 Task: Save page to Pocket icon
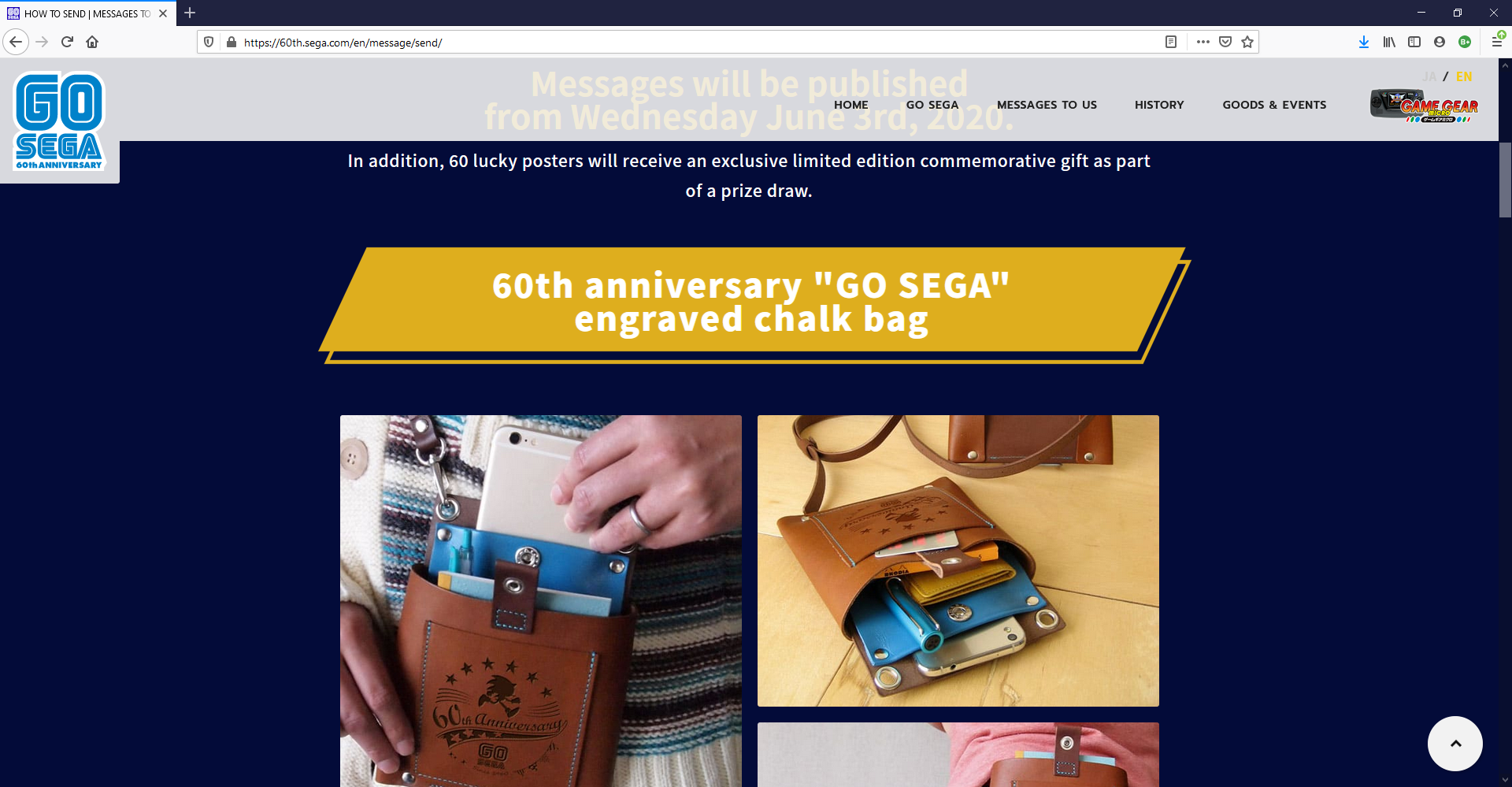coord(1225,42)
